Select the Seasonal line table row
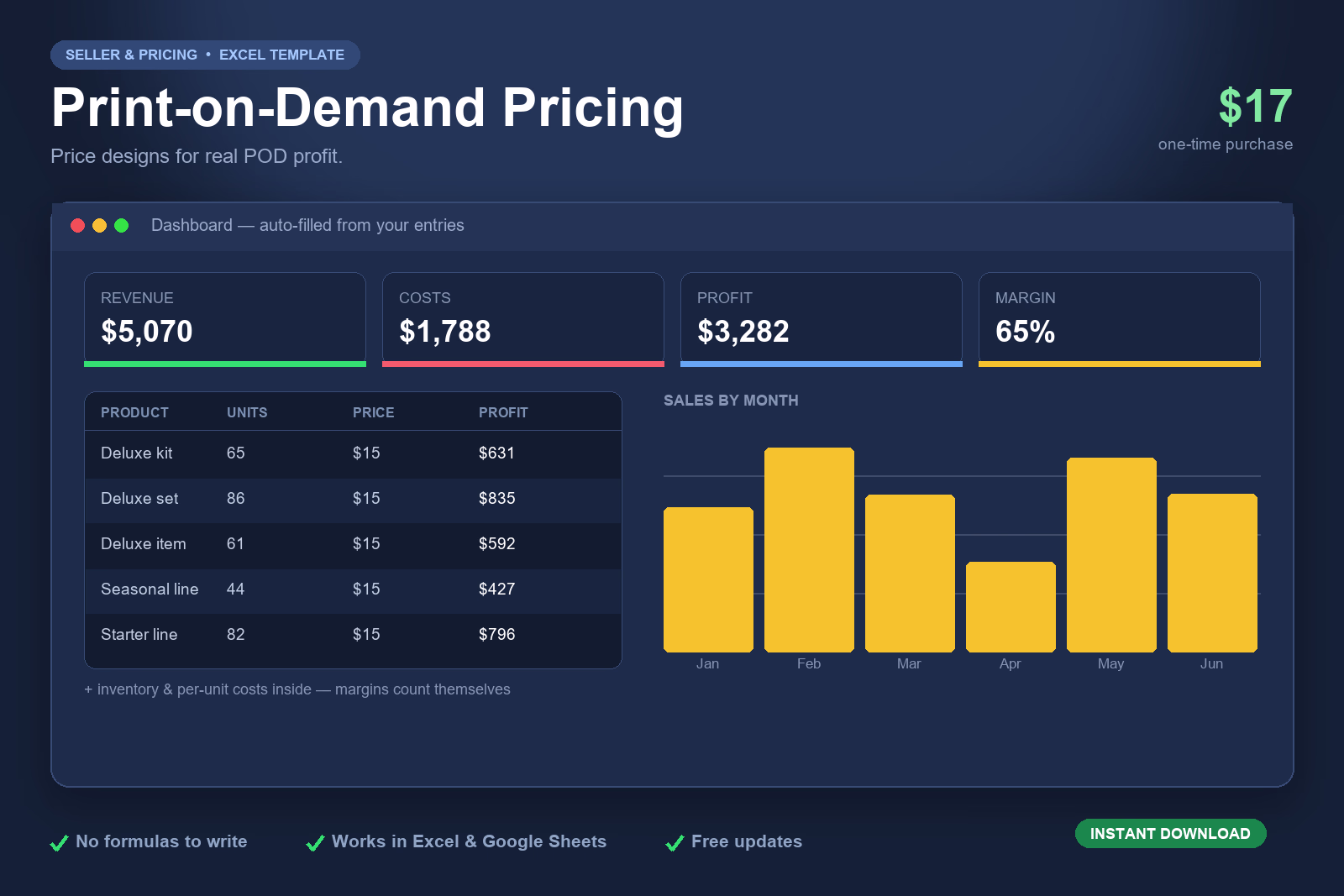The height and width of the screenshot is (896, 1344). pyautogui.click(x=353, y=589)
